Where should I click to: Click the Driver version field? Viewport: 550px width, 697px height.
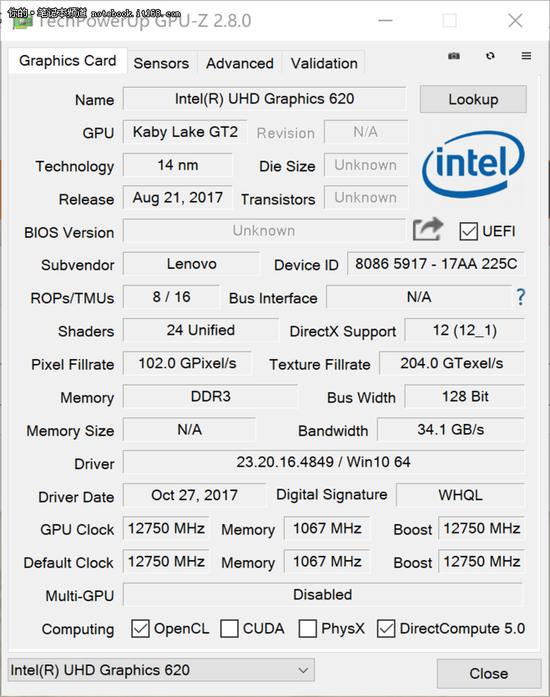pos(323,462)
